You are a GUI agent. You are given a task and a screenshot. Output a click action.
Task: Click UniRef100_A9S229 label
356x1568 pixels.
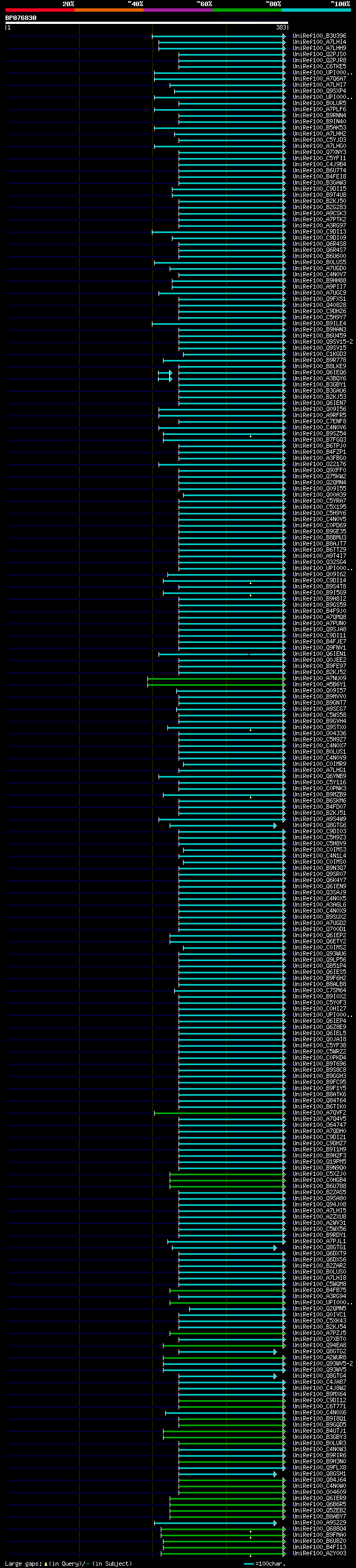point(319,1523)
